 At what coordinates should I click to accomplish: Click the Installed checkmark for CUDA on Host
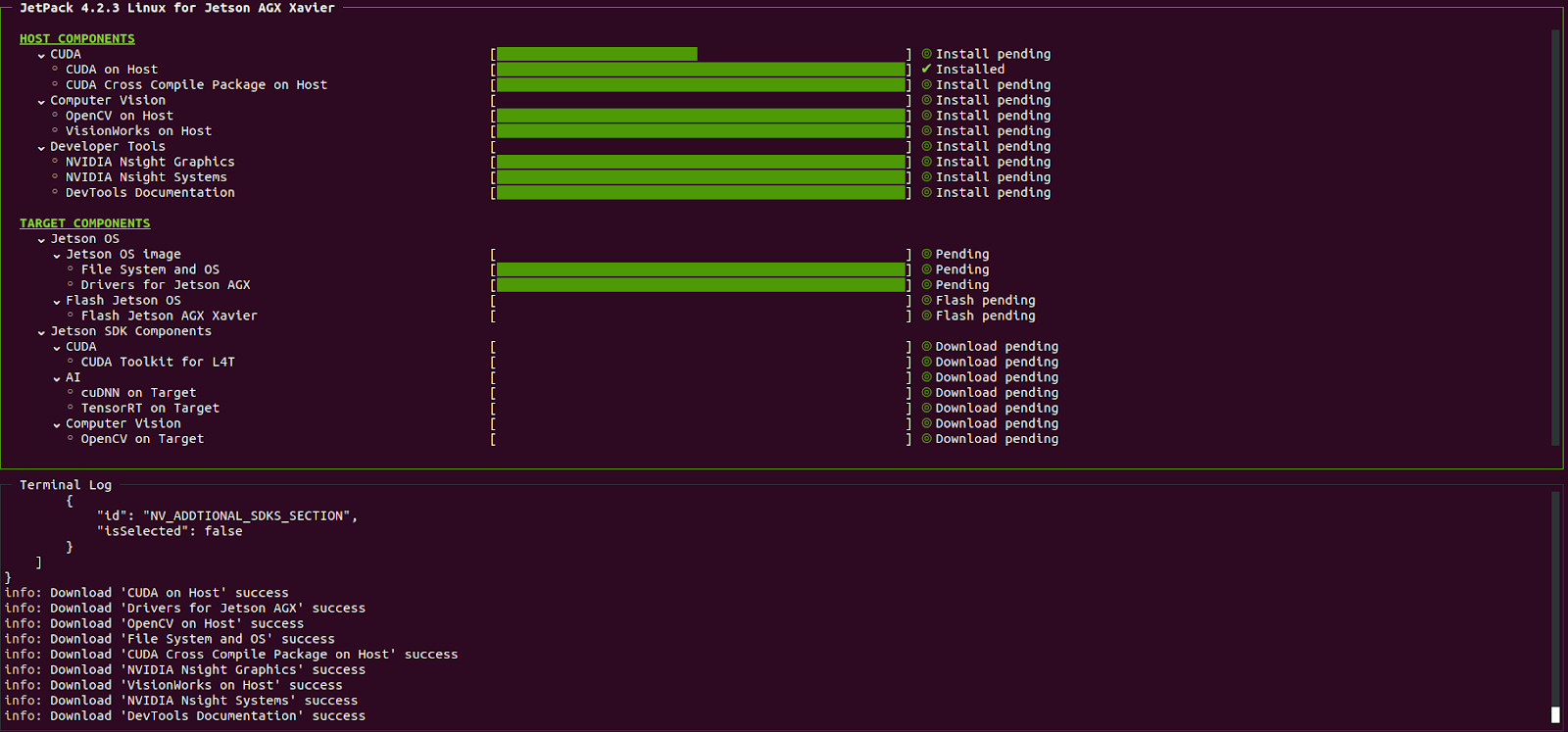pos(926,69)
